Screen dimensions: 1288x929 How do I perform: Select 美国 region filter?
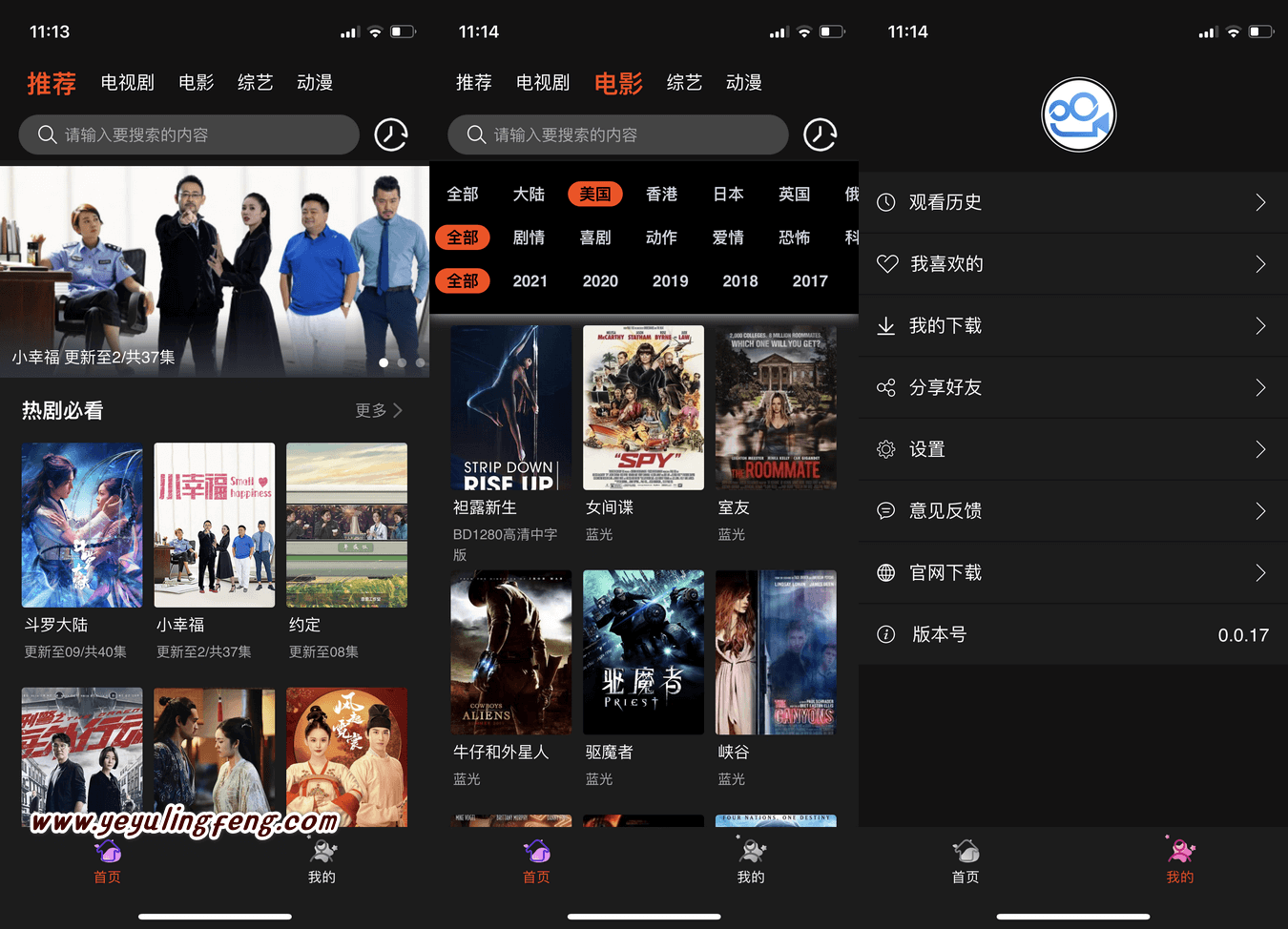pos(595,194)
